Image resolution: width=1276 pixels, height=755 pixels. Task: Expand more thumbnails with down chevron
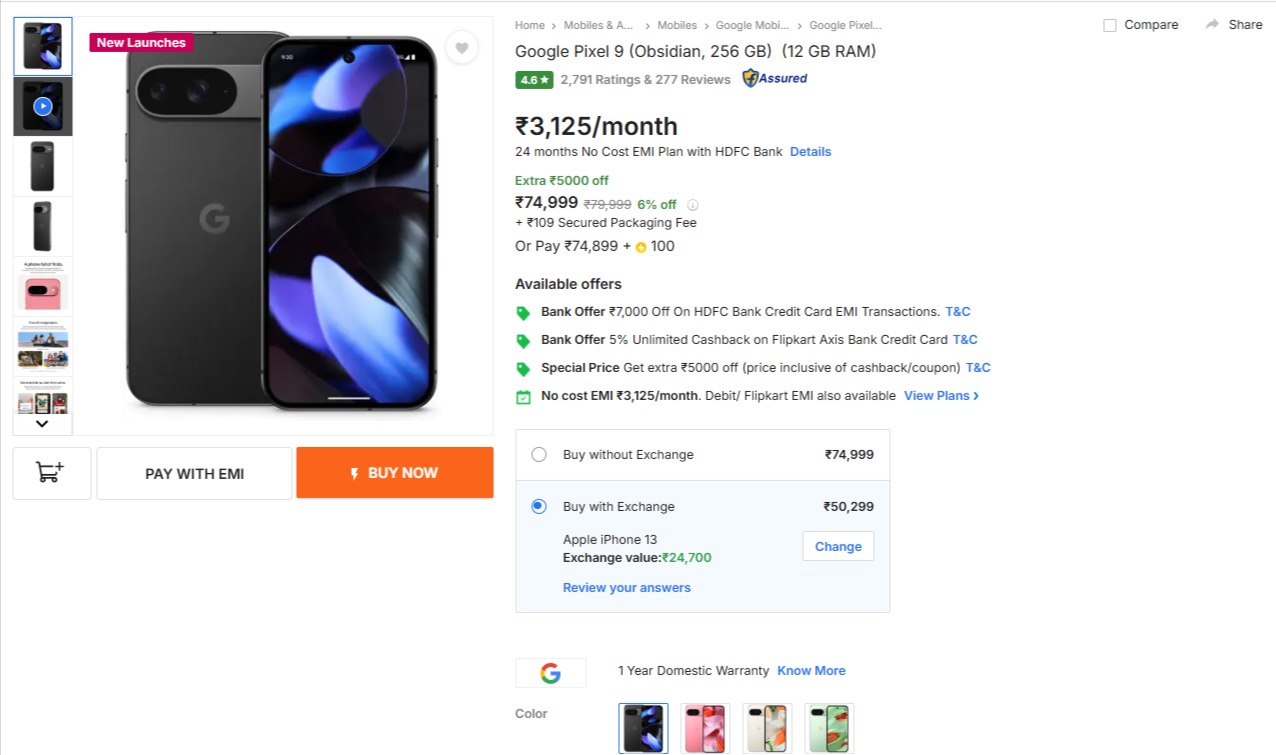[42, 424]
